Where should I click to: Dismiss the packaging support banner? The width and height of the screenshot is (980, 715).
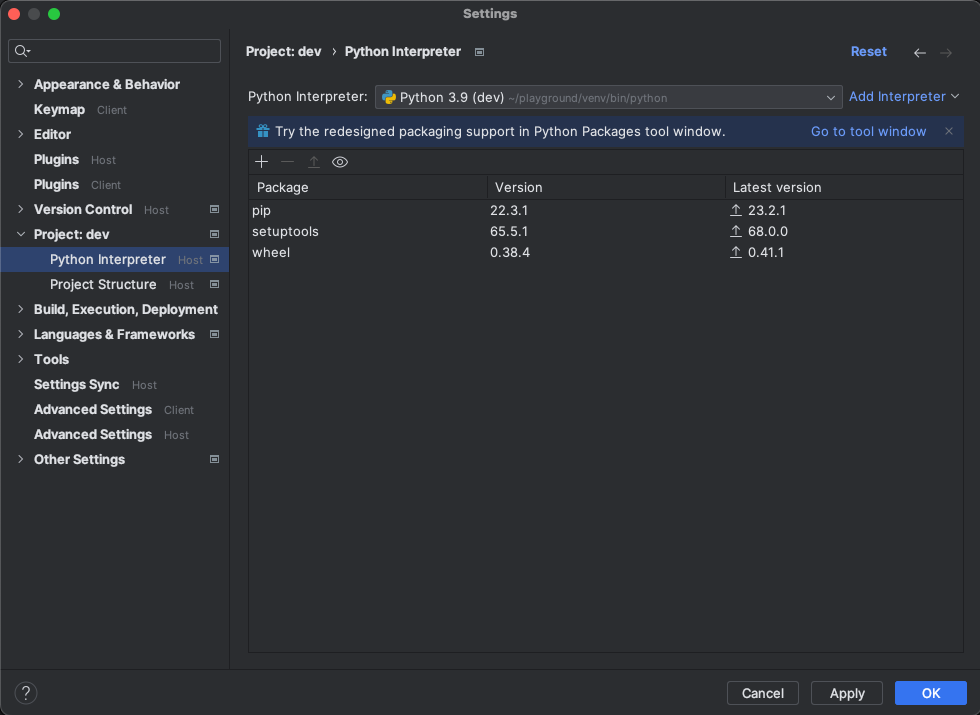click(949, 131)
